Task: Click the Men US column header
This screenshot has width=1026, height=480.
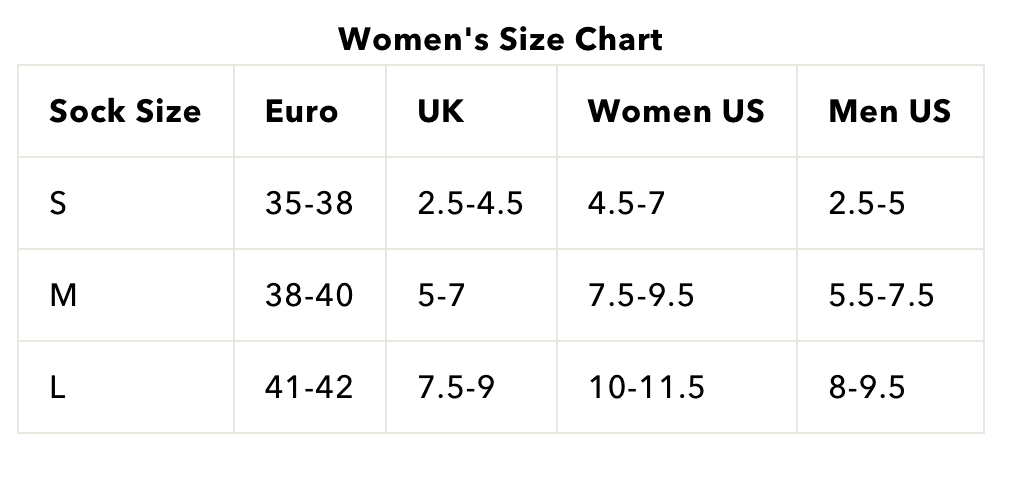Action: coord(889,111)
